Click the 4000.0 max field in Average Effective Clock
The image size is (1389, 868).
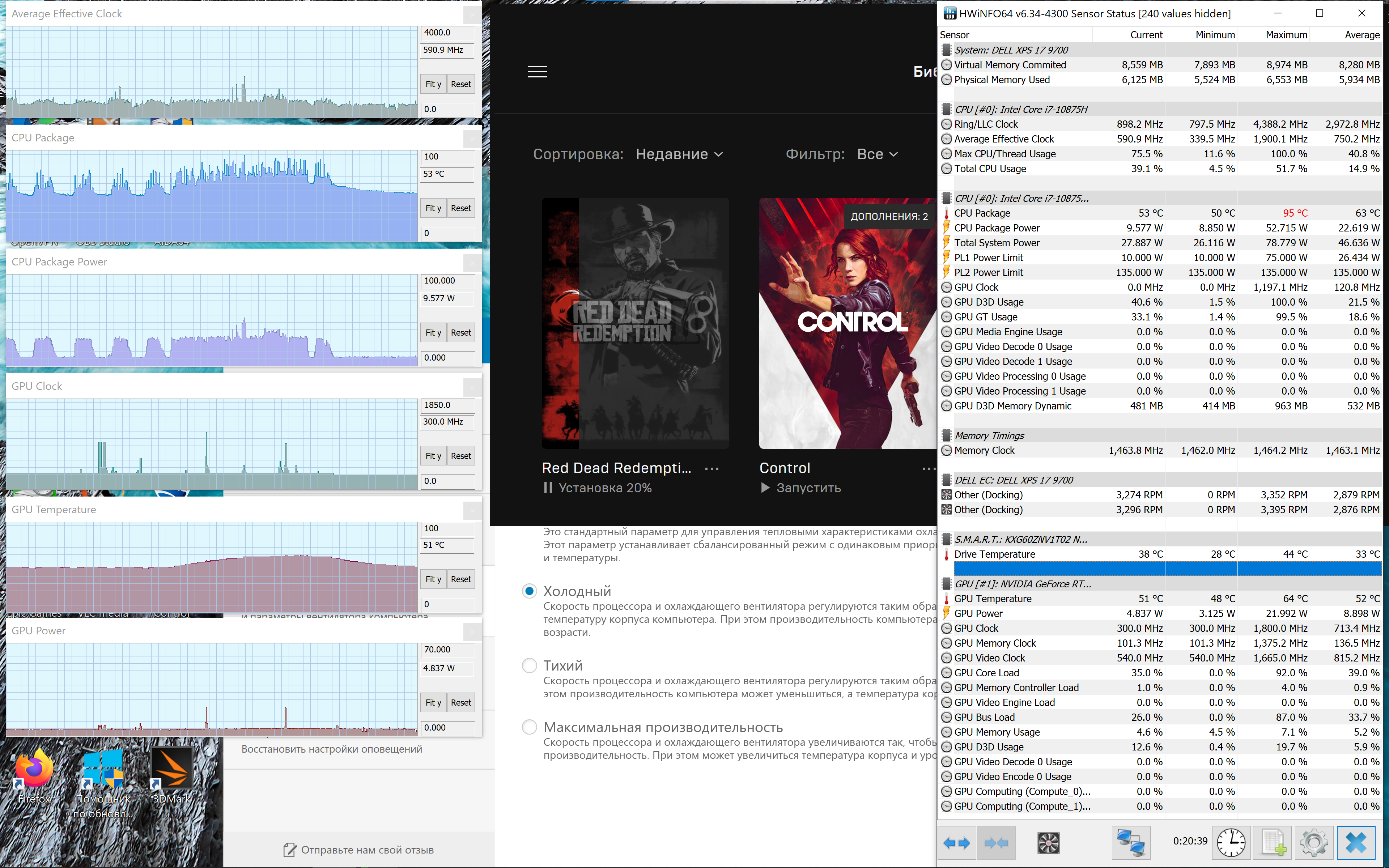point(448,33)
